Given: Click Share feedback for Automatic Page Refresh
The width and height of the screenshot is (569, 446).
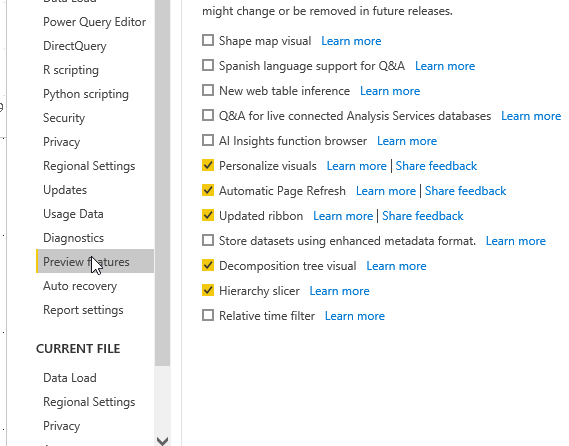Looking at the screenshot, I should pos(465,191).
